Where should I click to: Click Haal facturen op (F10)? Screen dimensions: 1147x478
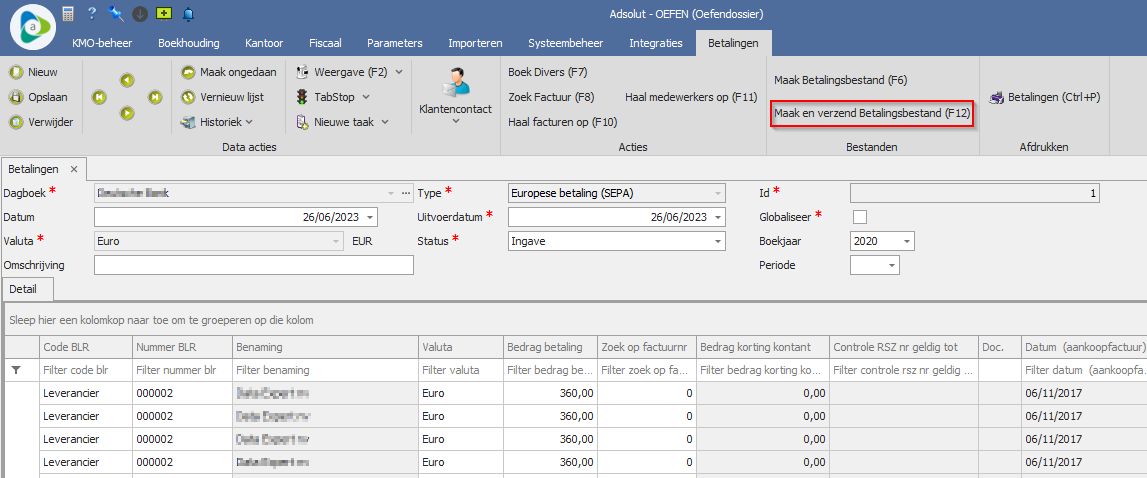(x=563, y=122)
